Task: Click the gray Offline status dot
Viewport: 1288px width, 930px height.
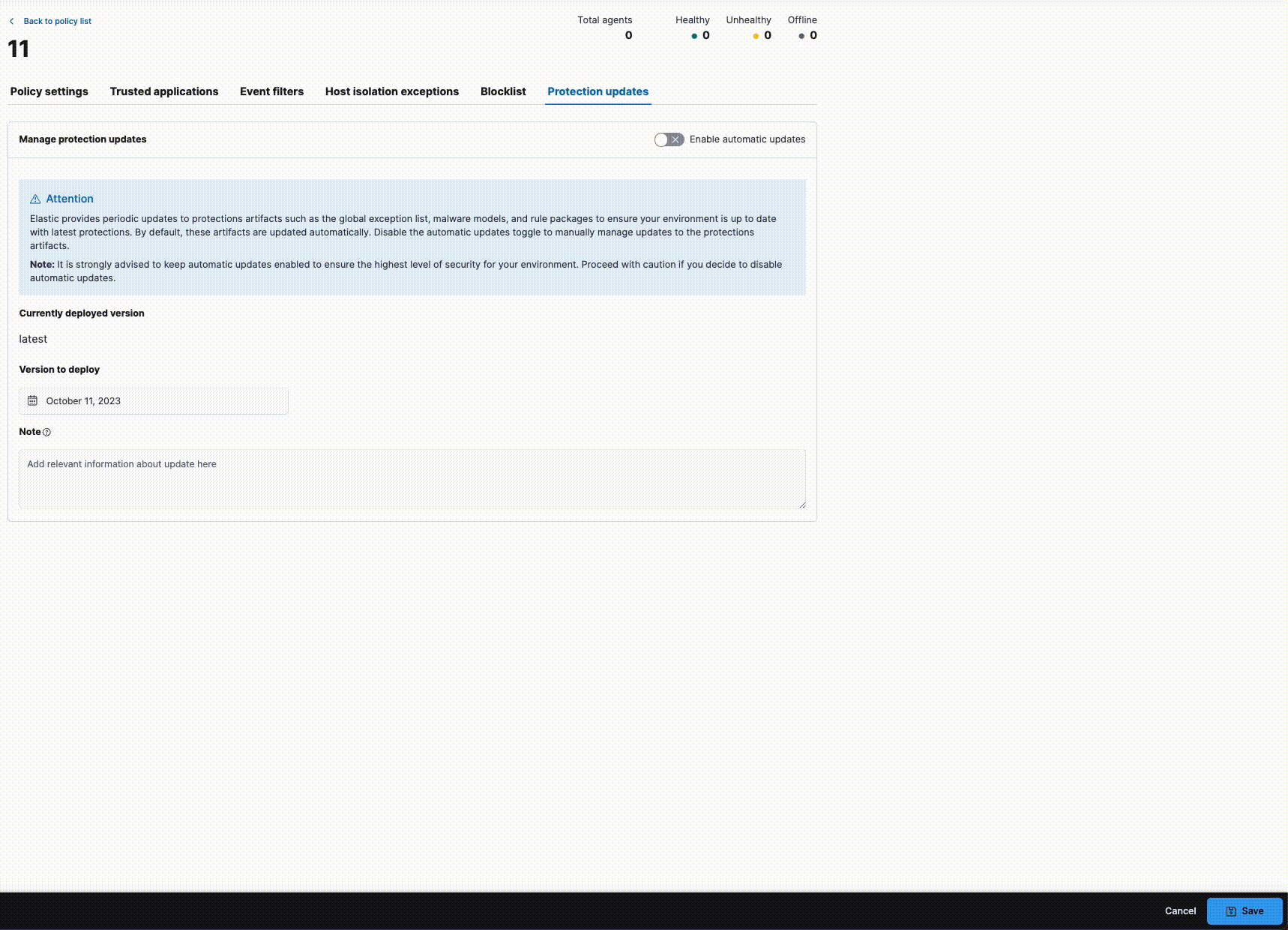Action: click(x=801, y=35)
